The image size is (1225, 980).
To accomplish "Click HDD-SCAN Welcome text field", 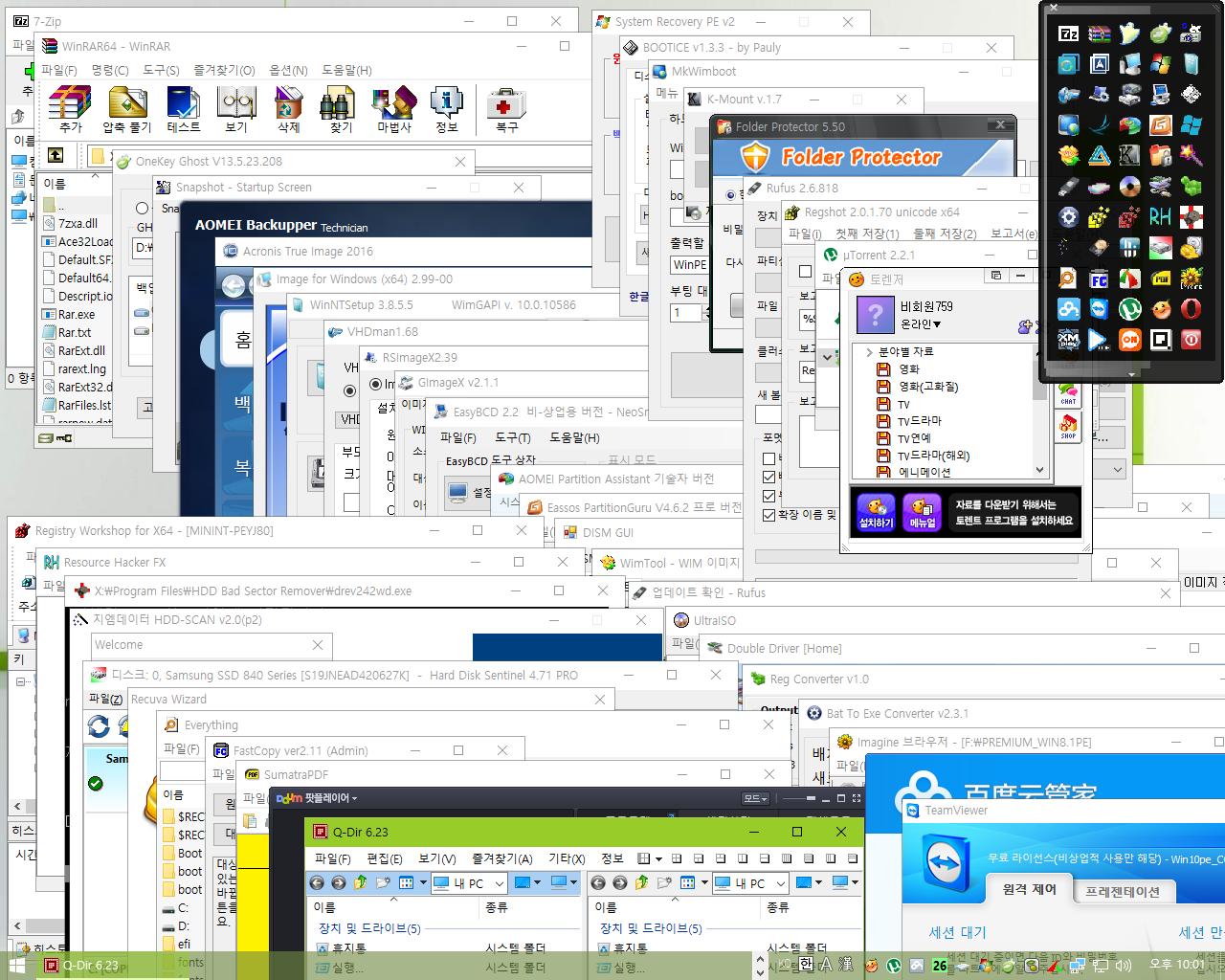I will pos(212,645).
